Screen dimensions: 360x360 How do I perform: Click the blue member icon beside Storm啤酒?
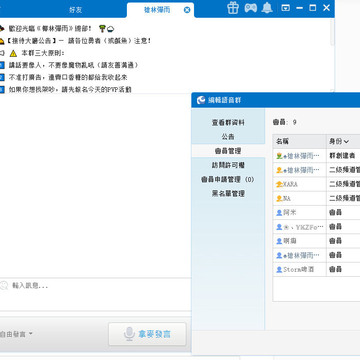(x=279, y=269)
